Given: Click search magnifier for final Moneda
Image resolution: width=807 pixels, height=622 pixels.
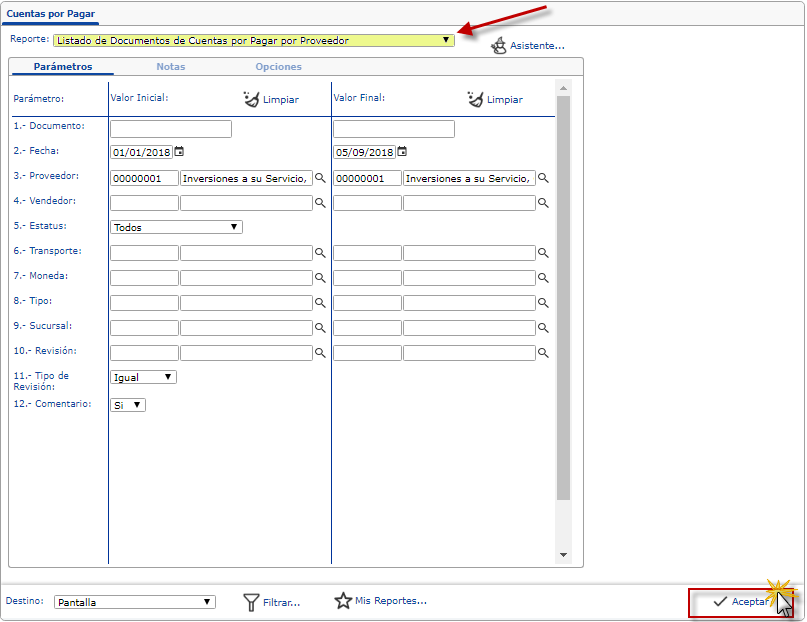Looking at the screenshot, I should (544, 278).
